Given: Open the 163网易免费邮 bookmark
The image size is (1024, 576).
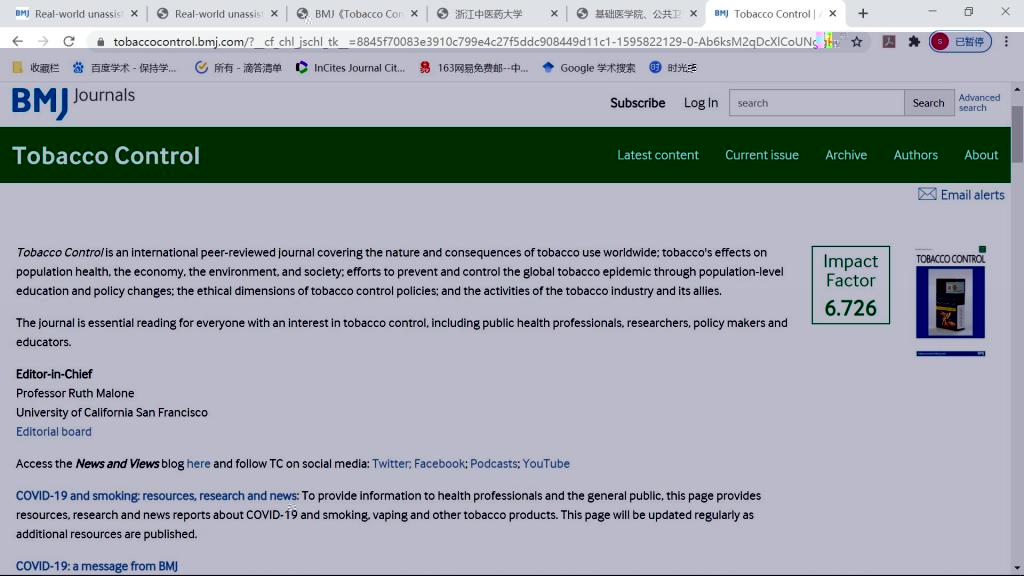Looking at the screenshot, I should tap(473, 67).
